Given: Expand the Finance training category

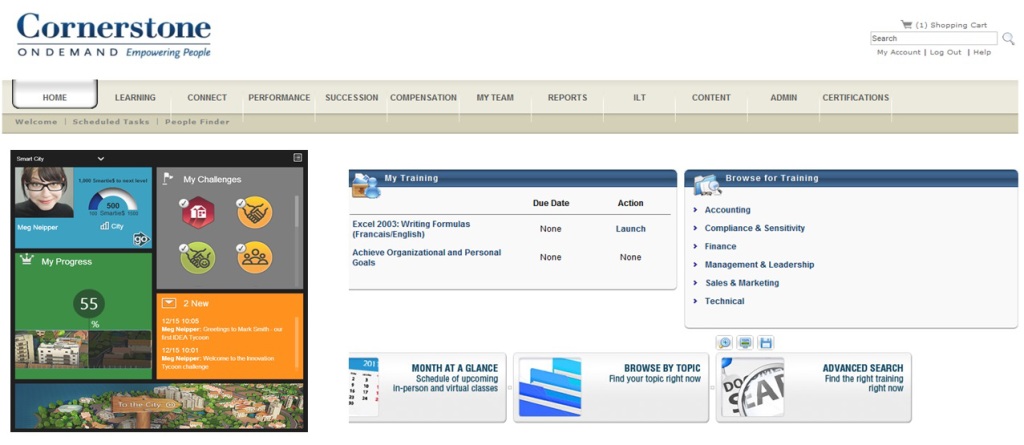Looking at the screenshot, I should 720,246.
